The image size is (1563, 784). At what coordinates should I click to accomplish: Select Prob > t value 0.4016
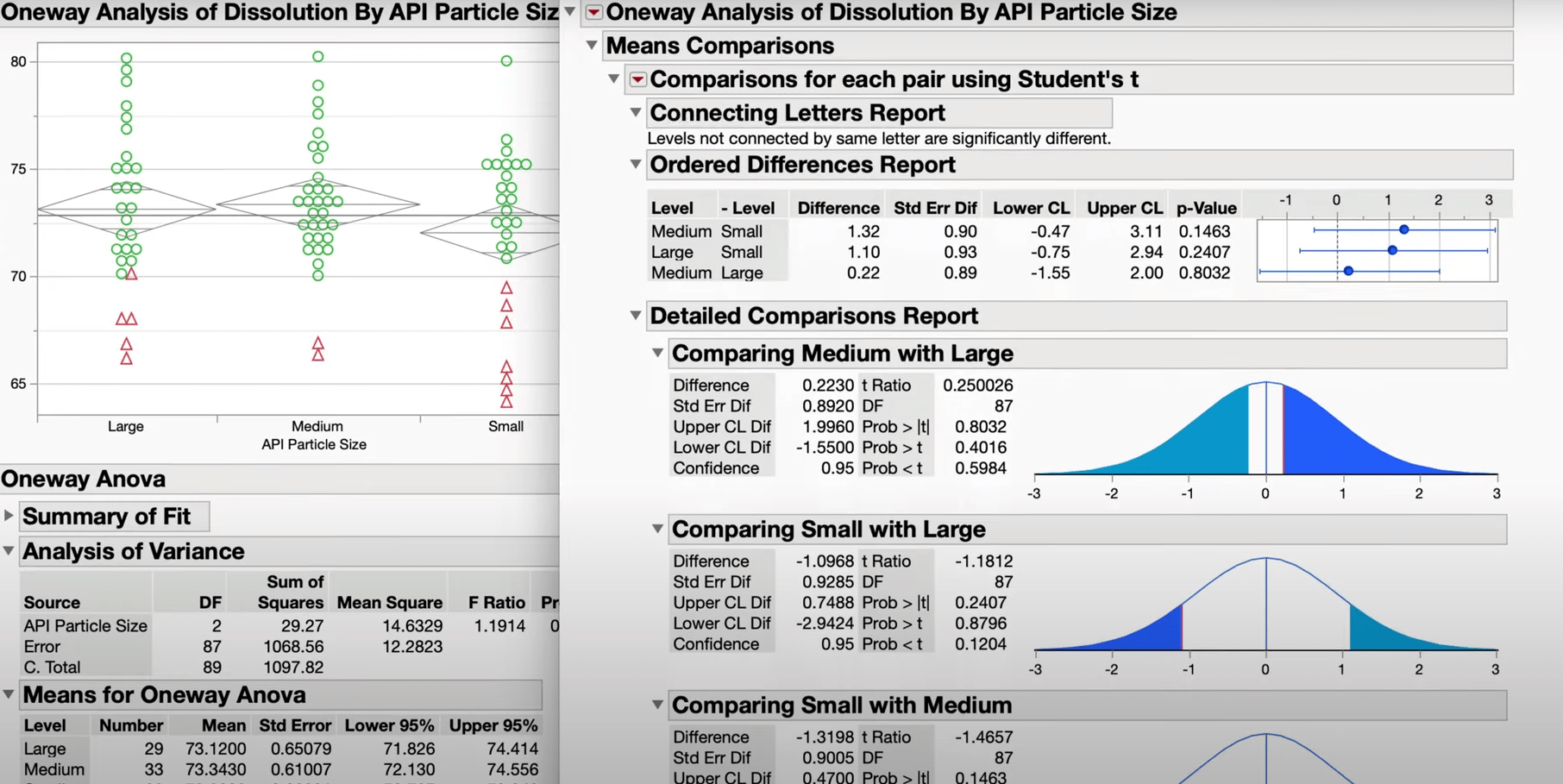tap(980, 448)
